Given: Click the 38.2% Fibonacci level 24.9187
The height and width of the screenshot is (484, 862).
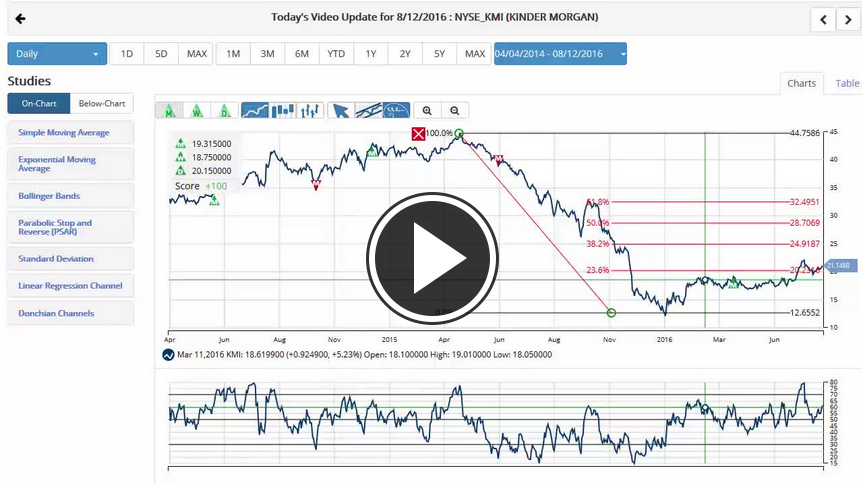Looking at the screenshot, I should pyautogui.click(x=804, y=244).
